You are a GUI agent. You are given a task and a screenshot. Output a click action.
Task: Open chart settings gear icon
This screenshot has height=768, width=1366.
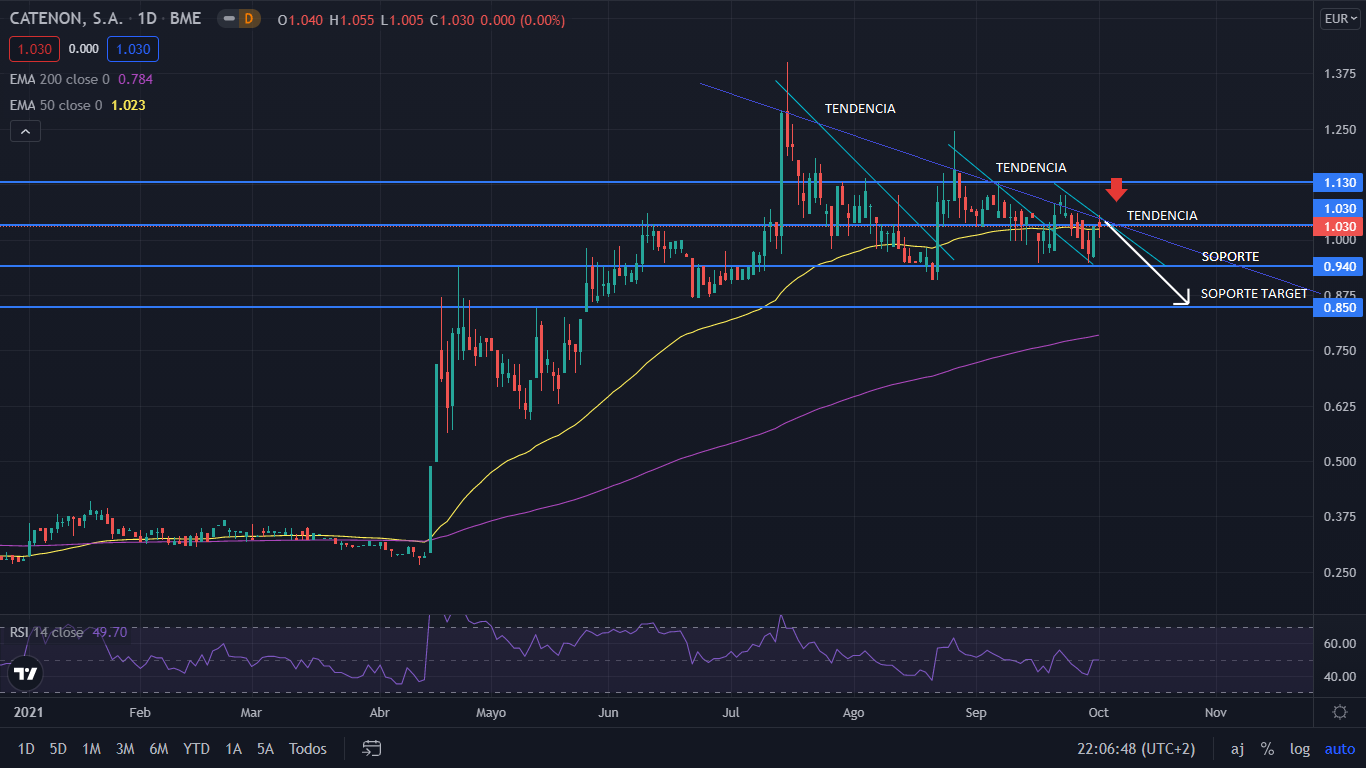coord(1340,712)
